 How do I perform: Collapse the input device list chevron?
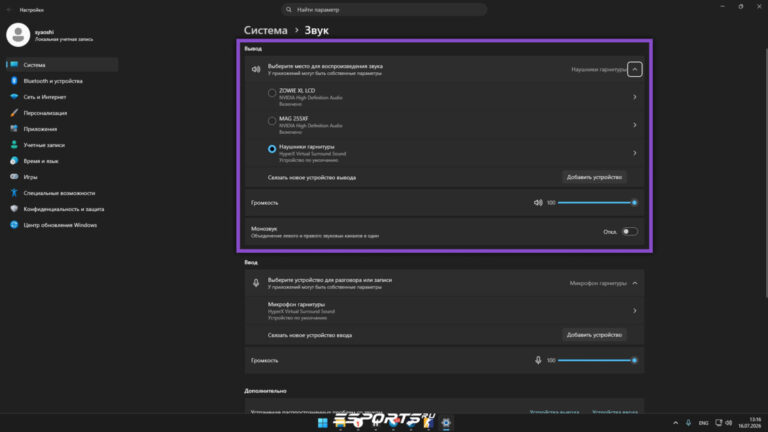click(x=635, y=283)
